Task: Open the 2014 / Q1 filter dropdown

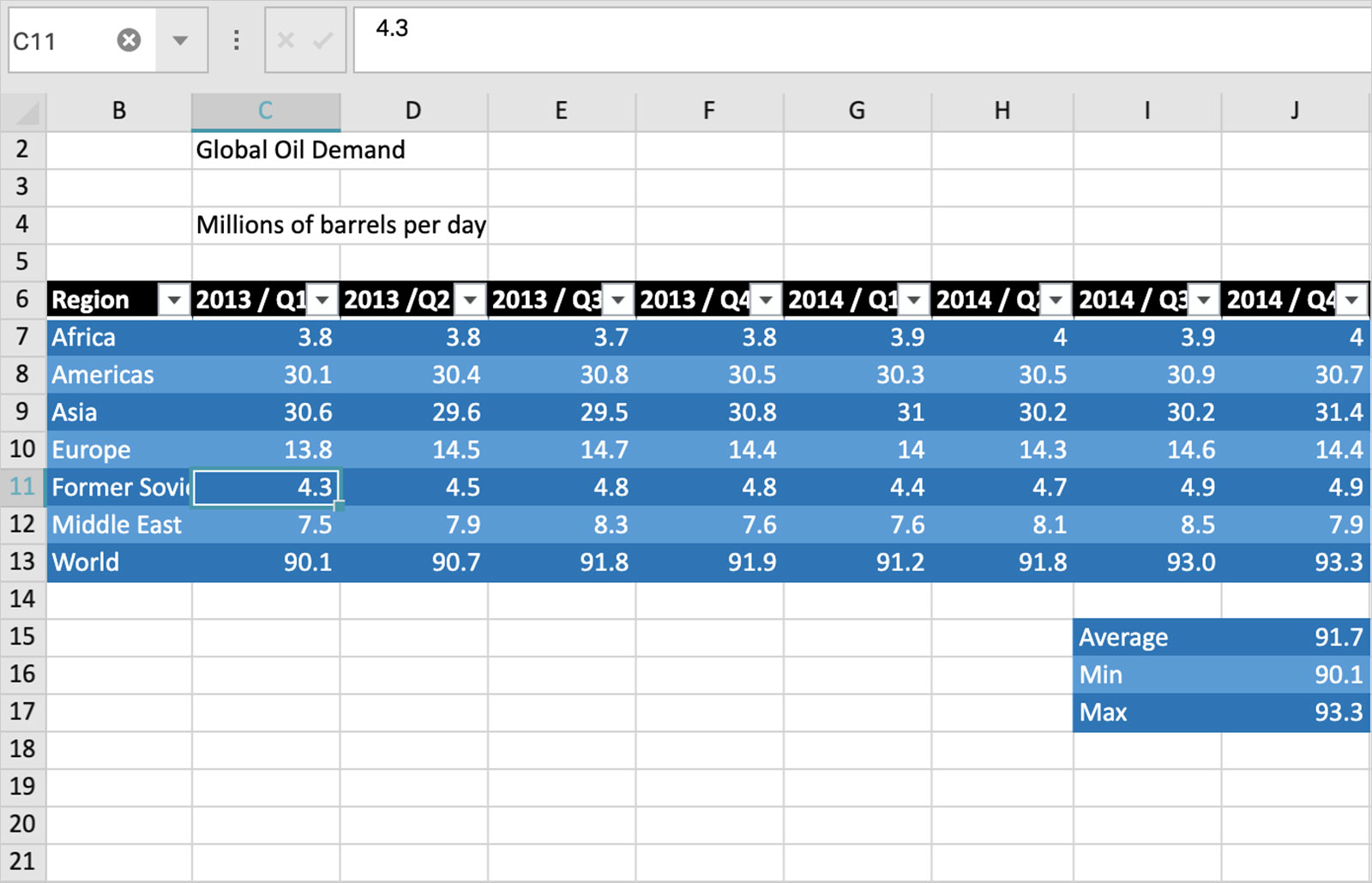Action: [915, 300]
